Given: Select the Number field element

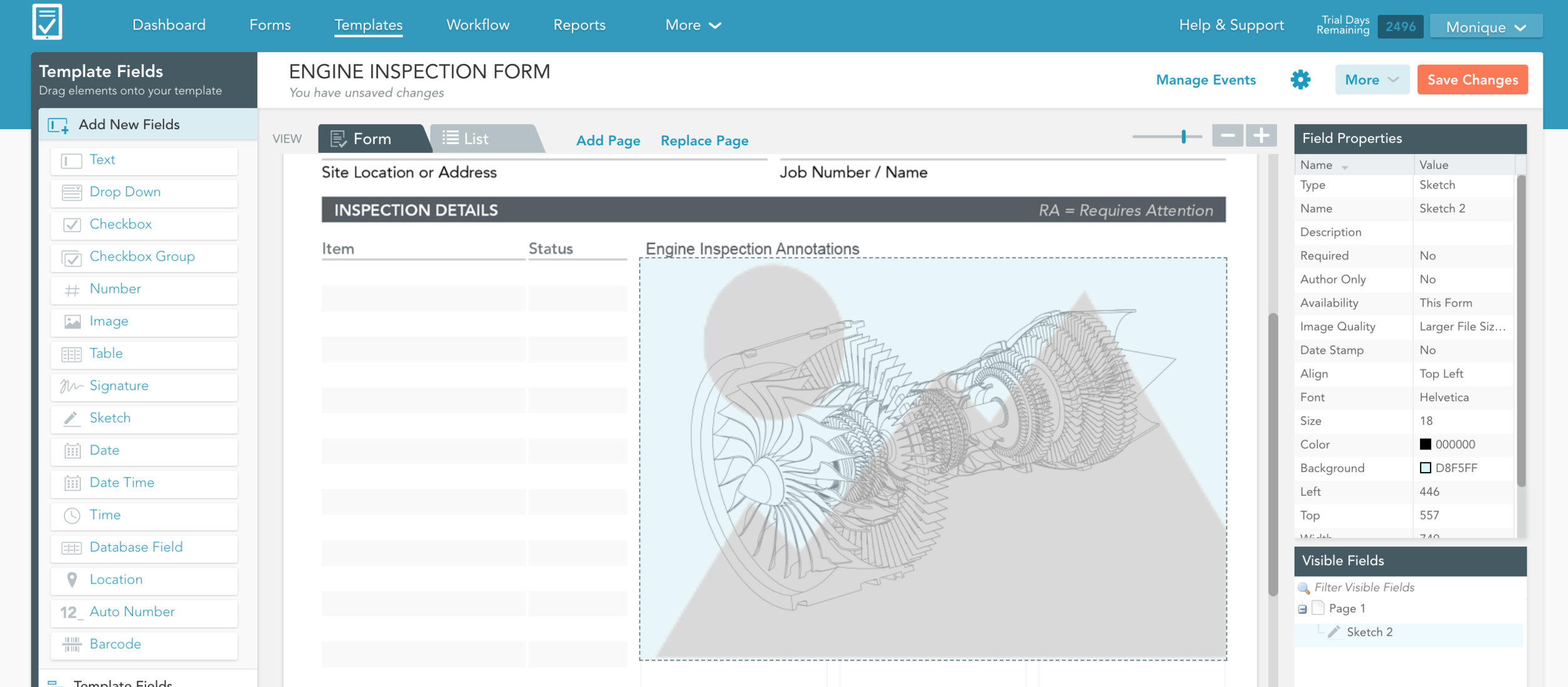Looking at the screenshot, I should (144, 290).
